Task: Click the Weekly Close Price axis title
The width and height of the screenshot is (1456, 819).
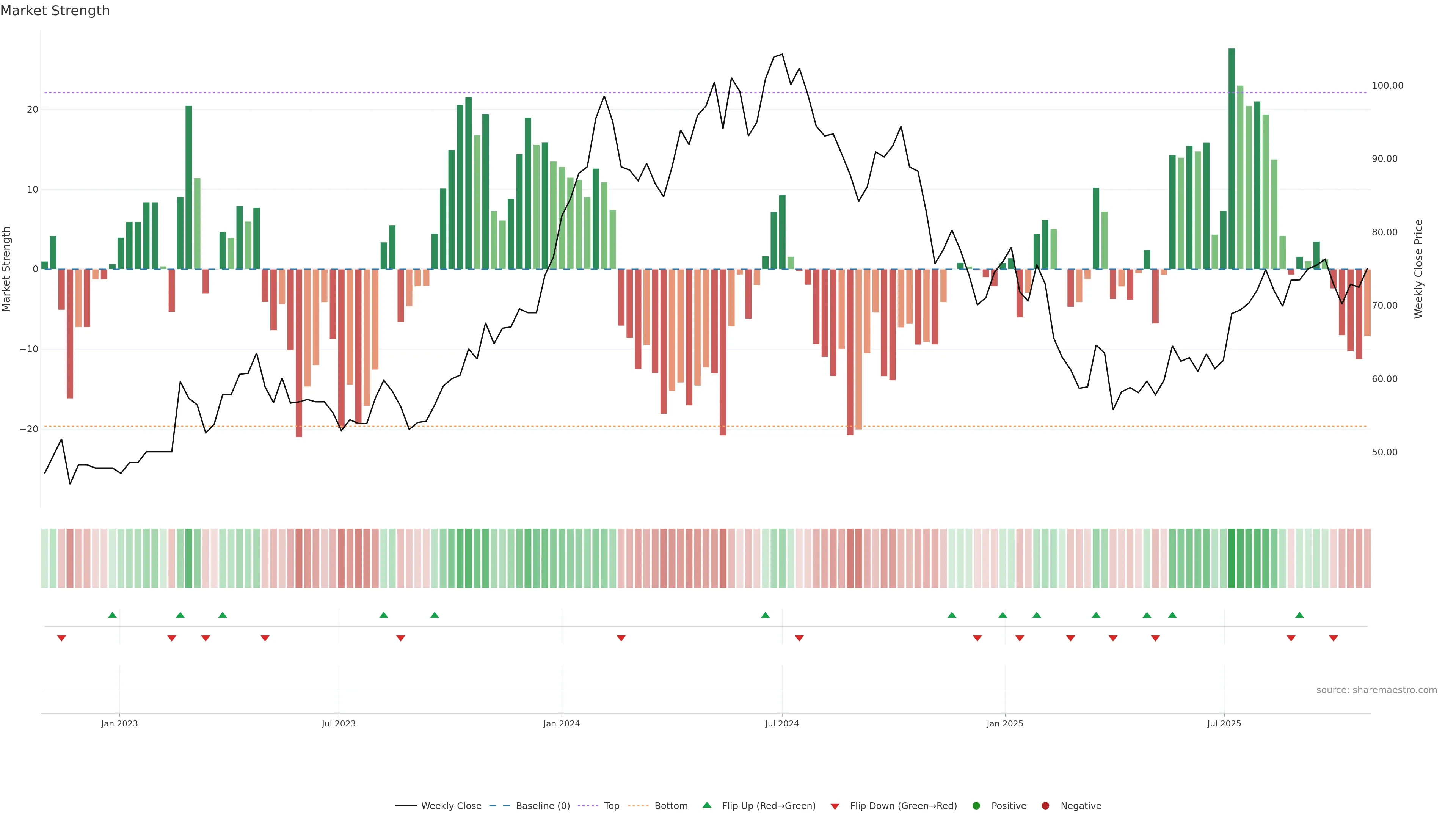Action: [1418, 269]
